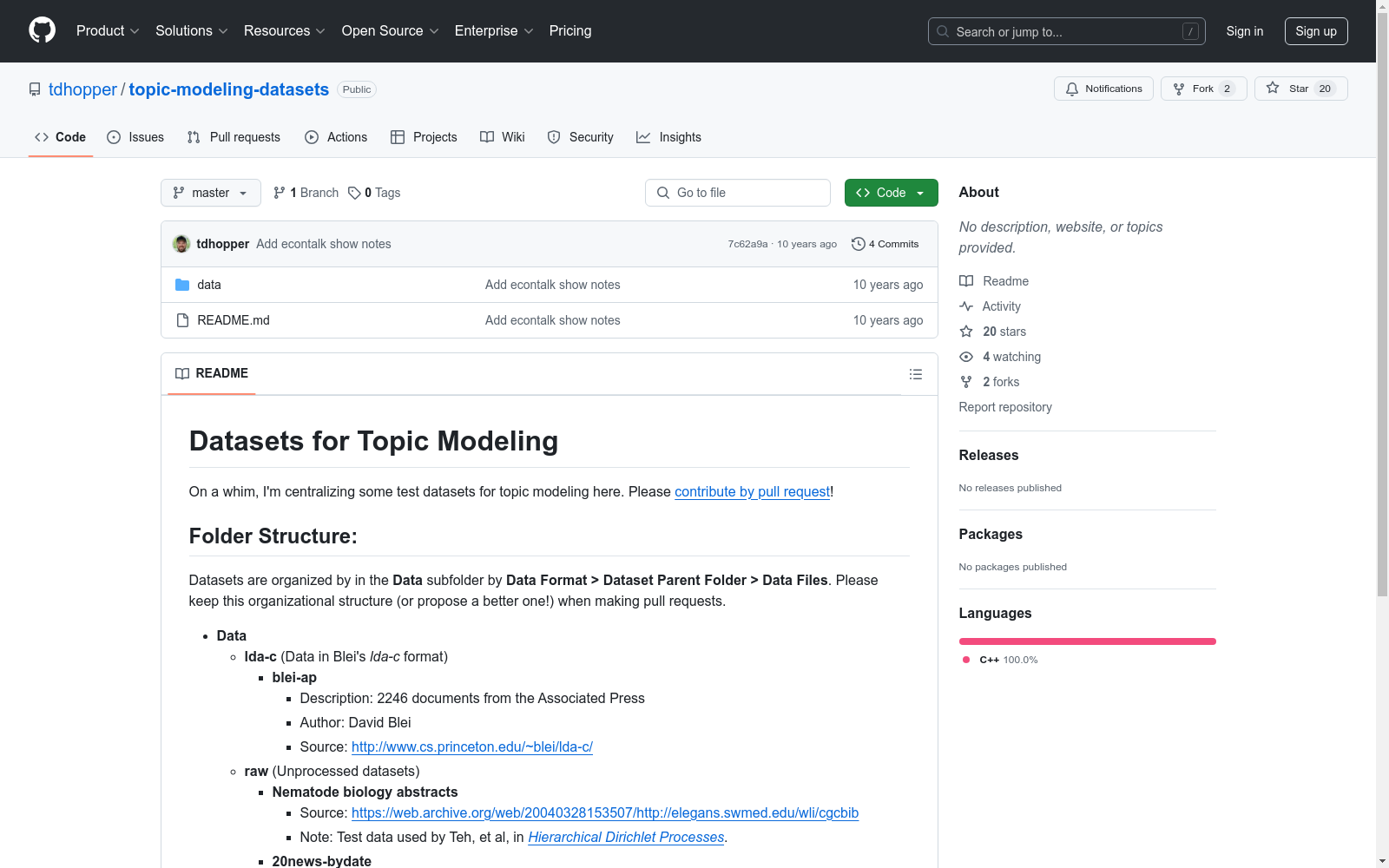Open Hierarchical Dirichlet Processes link
The image size is (1389, 868).
[x=626, y=837]
